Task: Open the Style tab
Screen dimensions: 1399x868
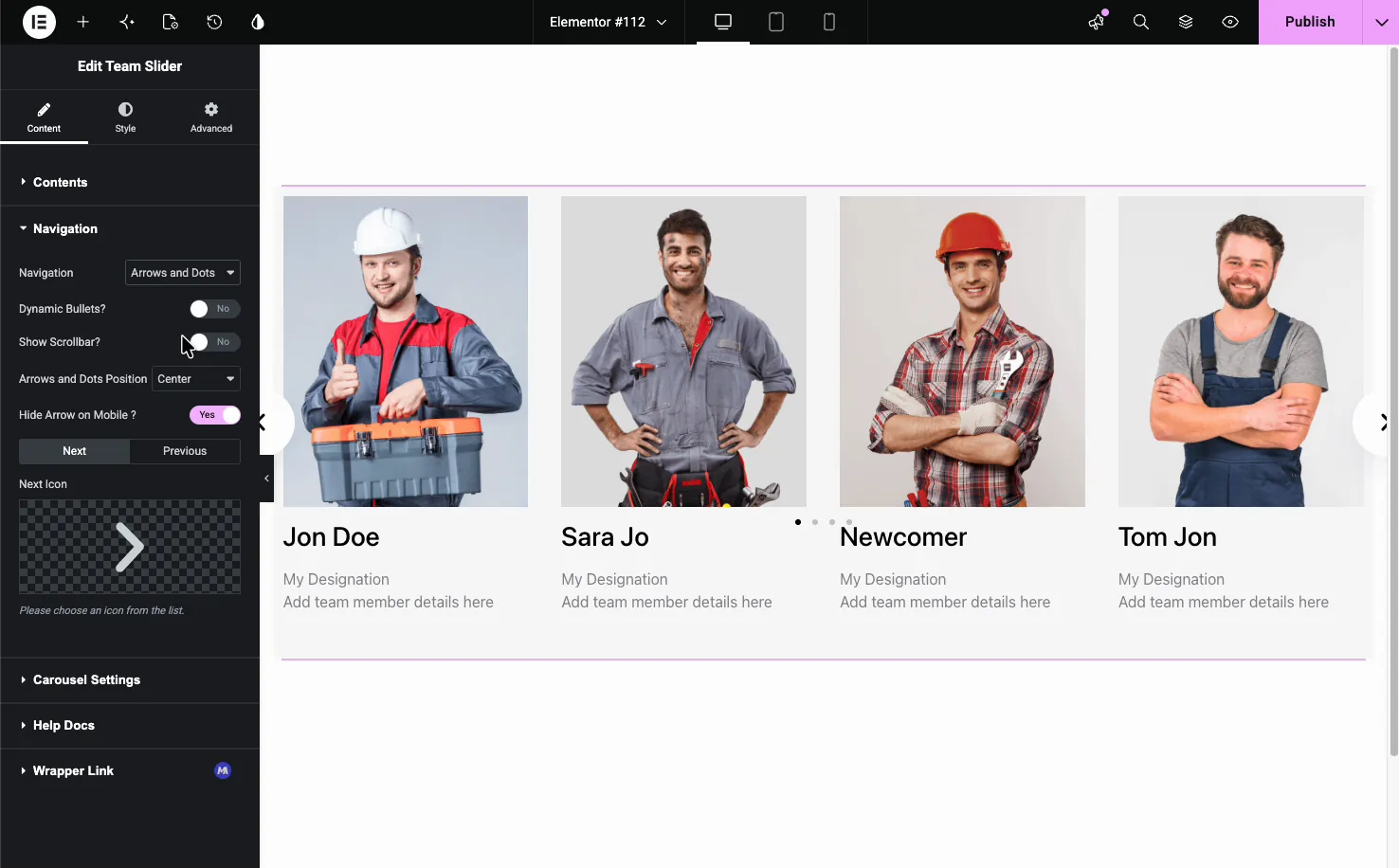Action: tap(125, 118)
